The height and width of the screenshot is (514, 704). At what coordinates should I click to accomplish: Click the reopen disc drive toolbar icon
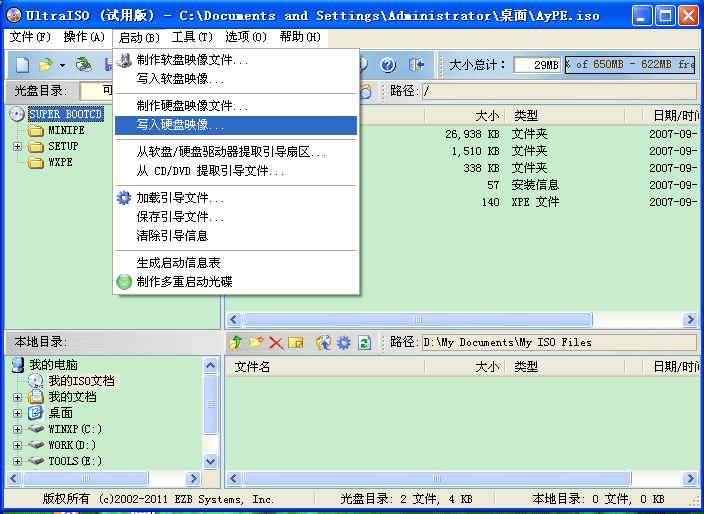84,65
